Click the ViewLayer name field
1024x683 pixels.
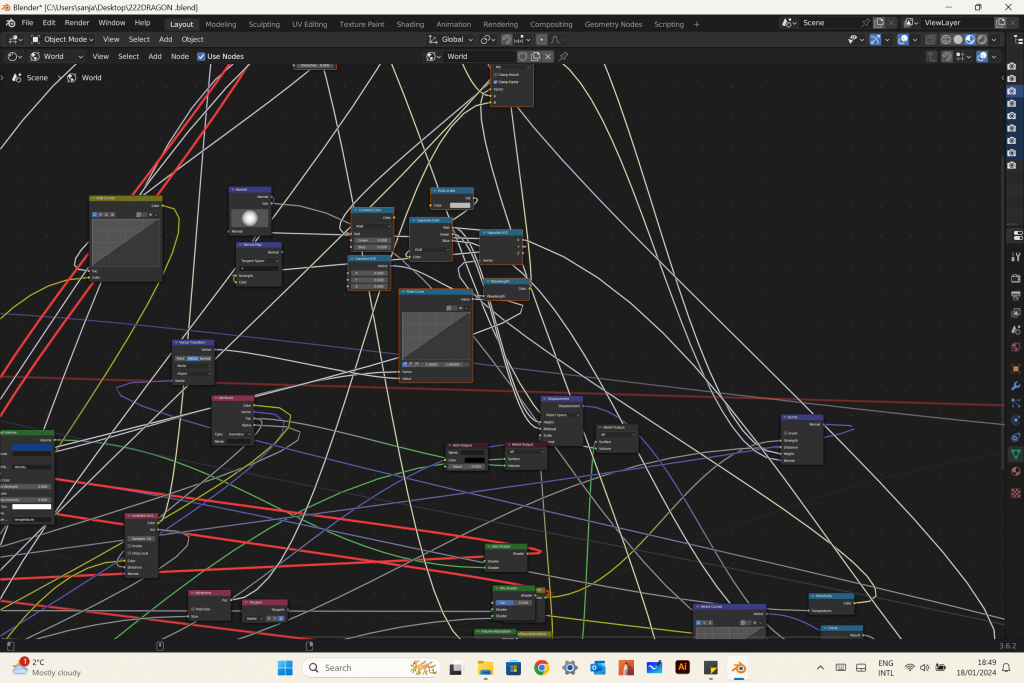click(956, 23)
